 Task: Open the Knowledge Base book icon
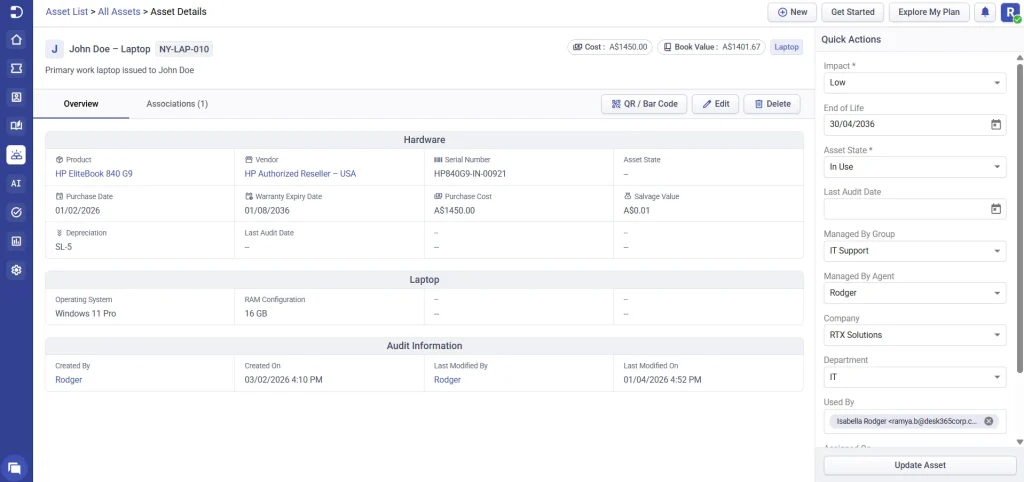(16, 125)
